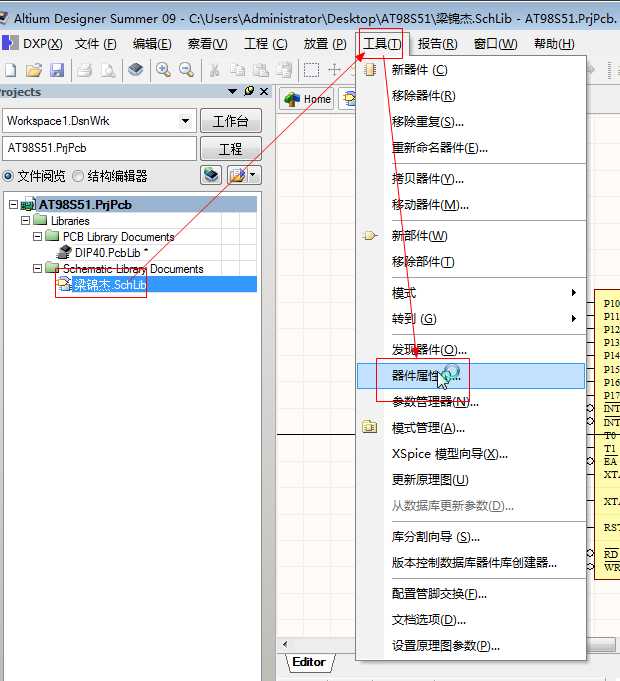Pin the Projects panel
This screenshot has height=681, width=620.
[x=249, y=91]
